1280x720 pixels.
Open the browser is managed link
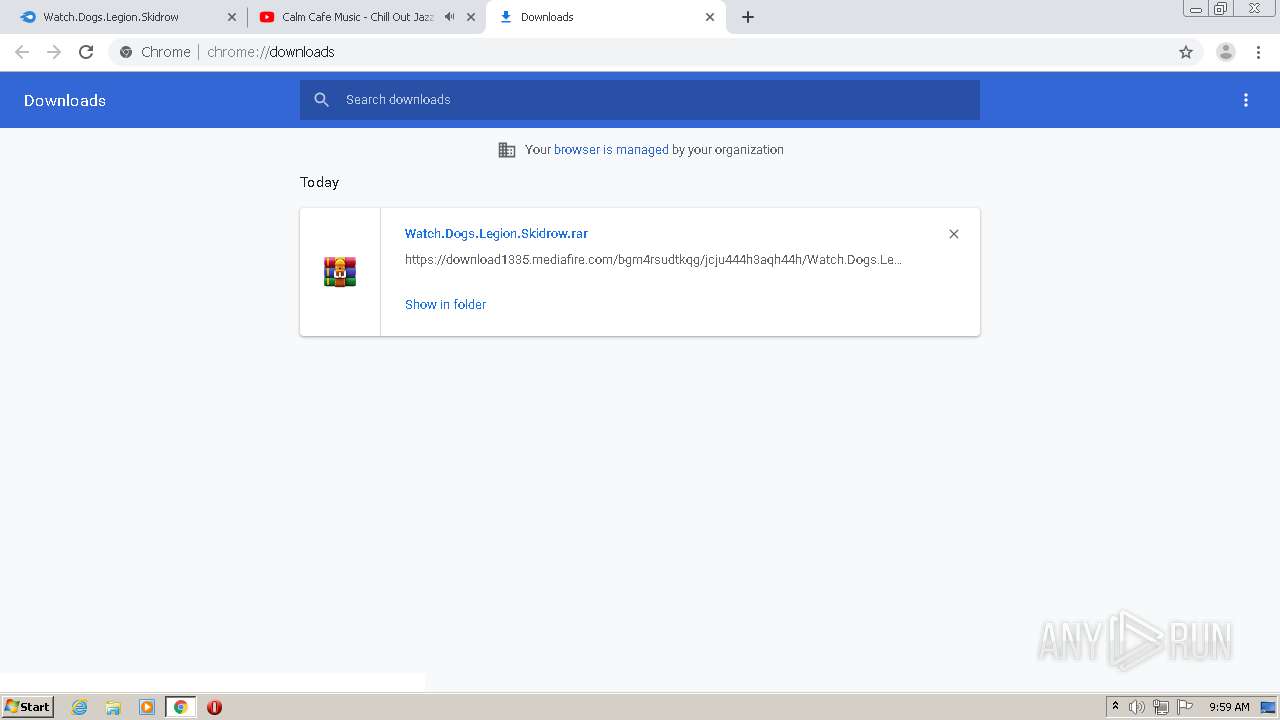click(x=611, y=150)
